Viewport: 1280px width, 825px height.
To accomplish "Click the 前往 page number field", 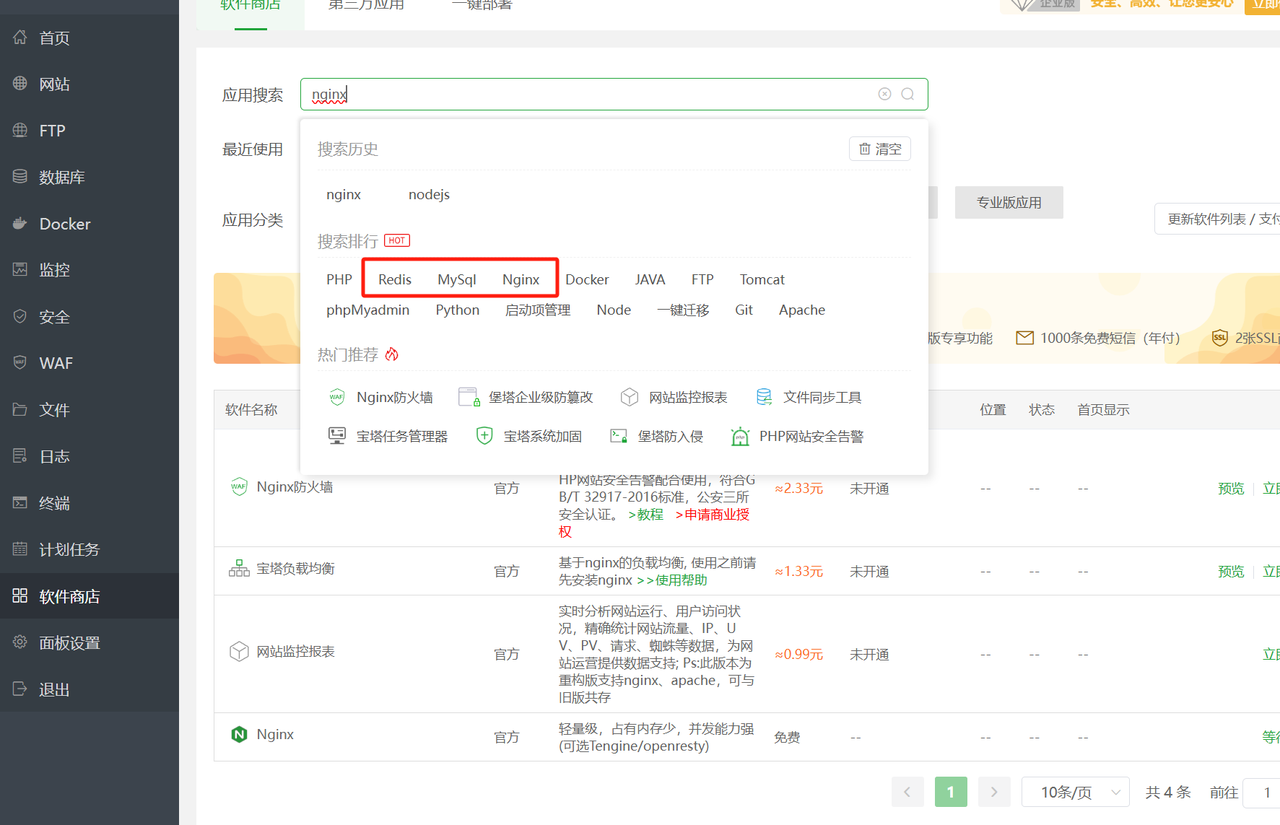I will click(x=1261, y=792).
